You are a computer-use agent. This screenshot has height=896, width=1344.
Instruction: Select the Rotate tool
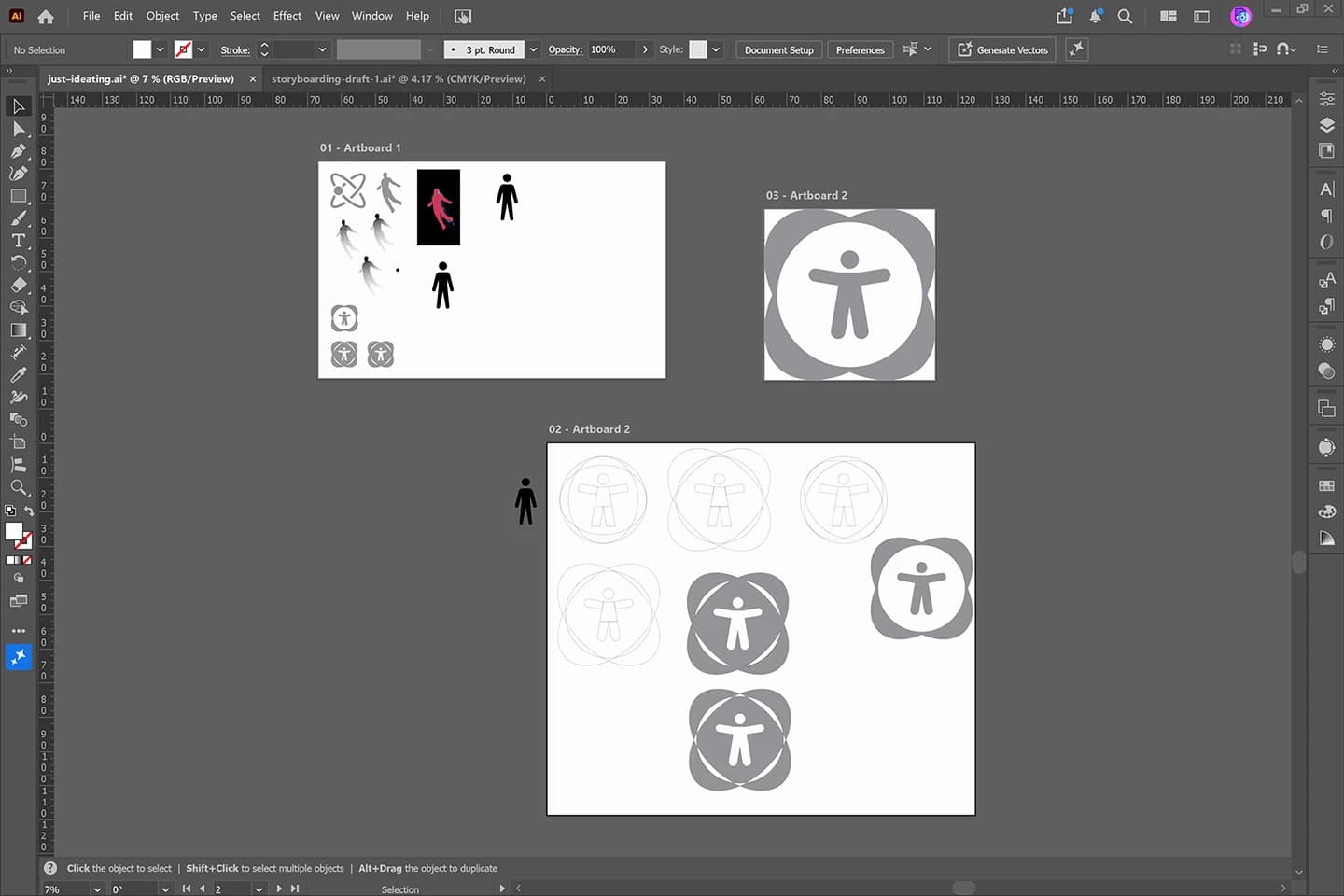pos(19,263)
